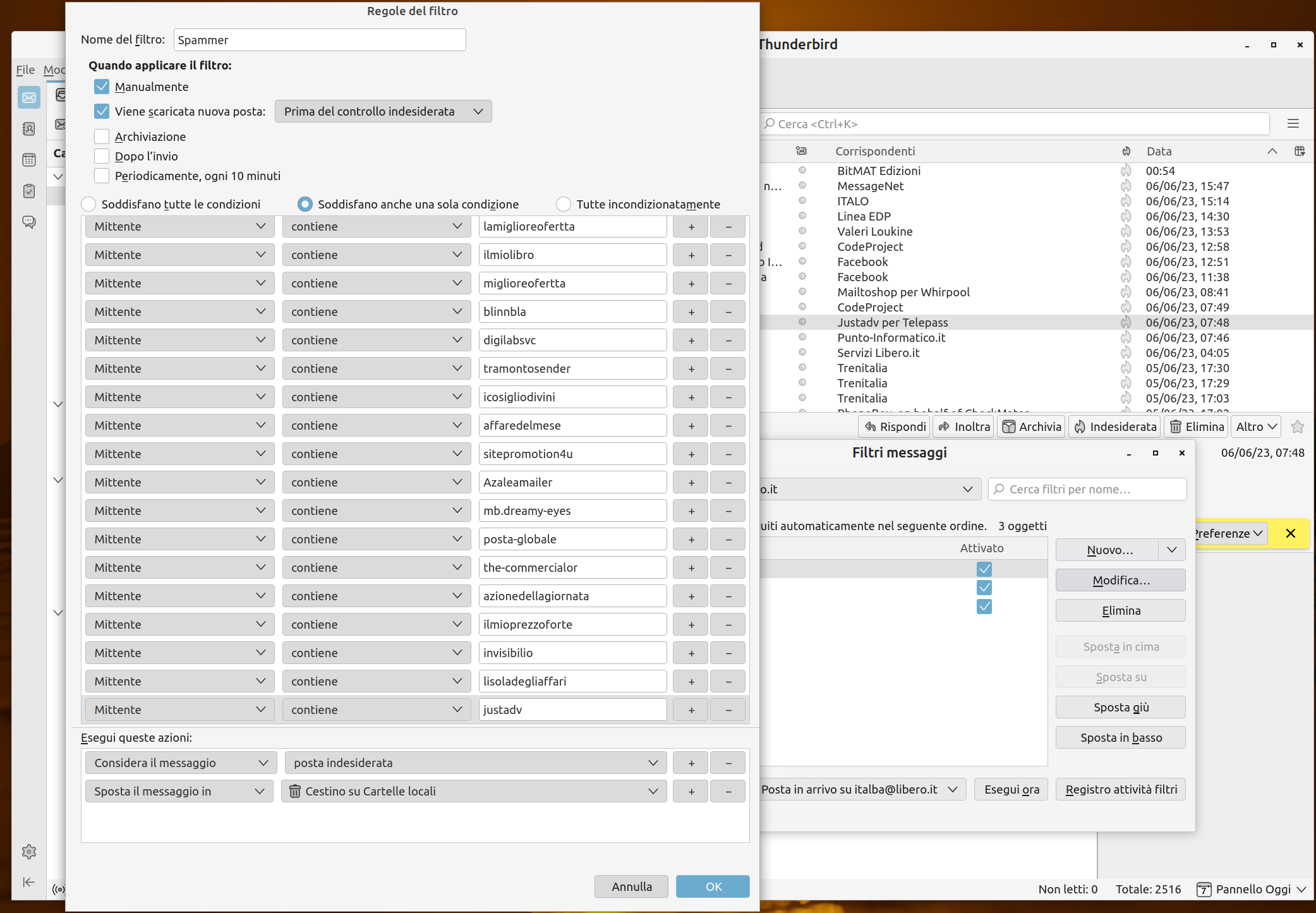Click Annulla to cancel filter
Viewport: 1316px width, 913px height.
(631, 886)
